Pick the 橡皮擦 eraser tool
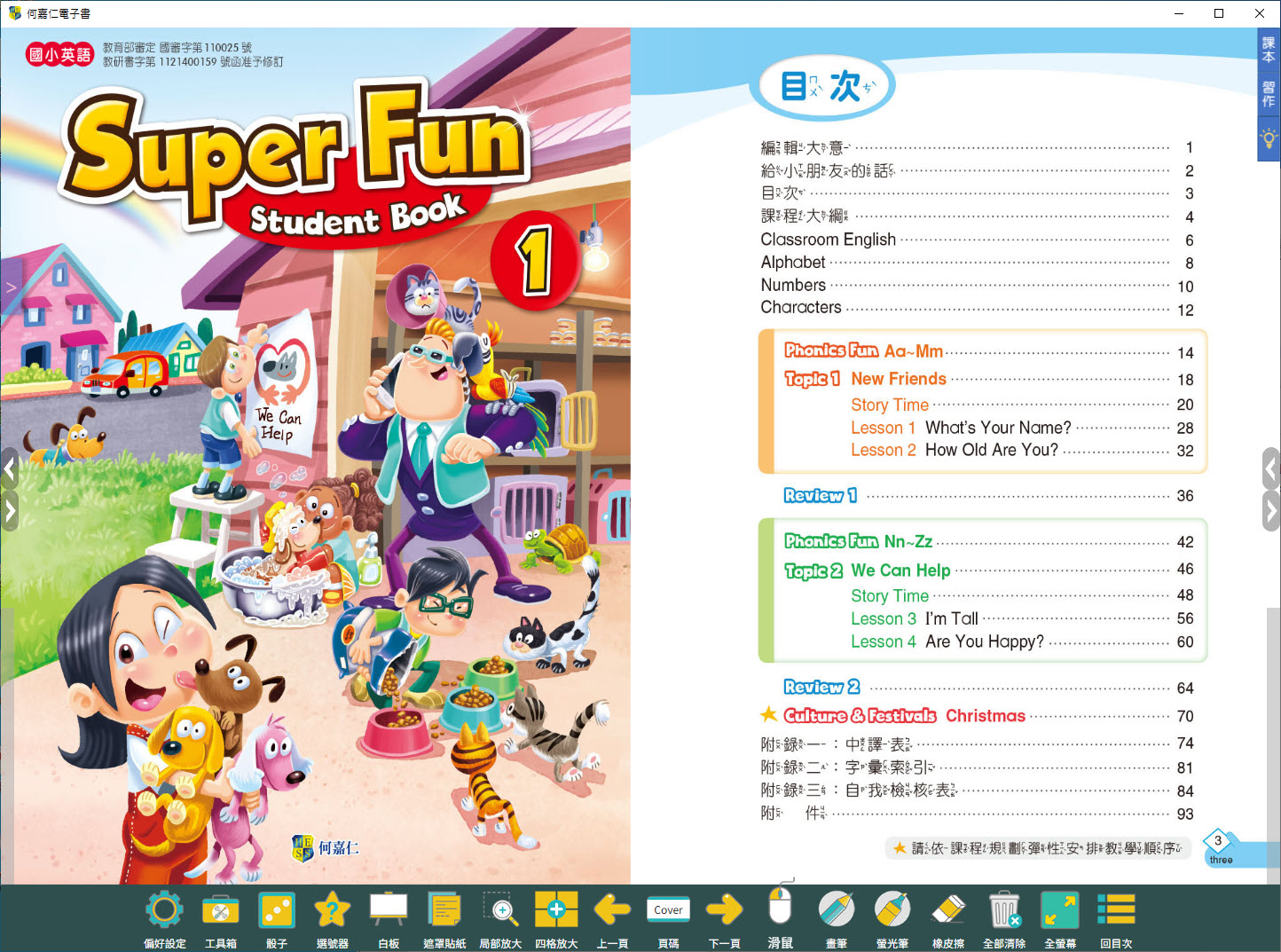 pos(948,911)
